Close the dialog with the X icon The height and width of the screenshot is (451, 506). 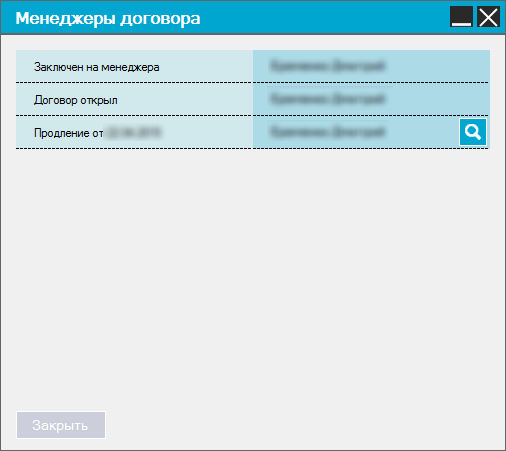pyautogui.click(x=488, y=17)
